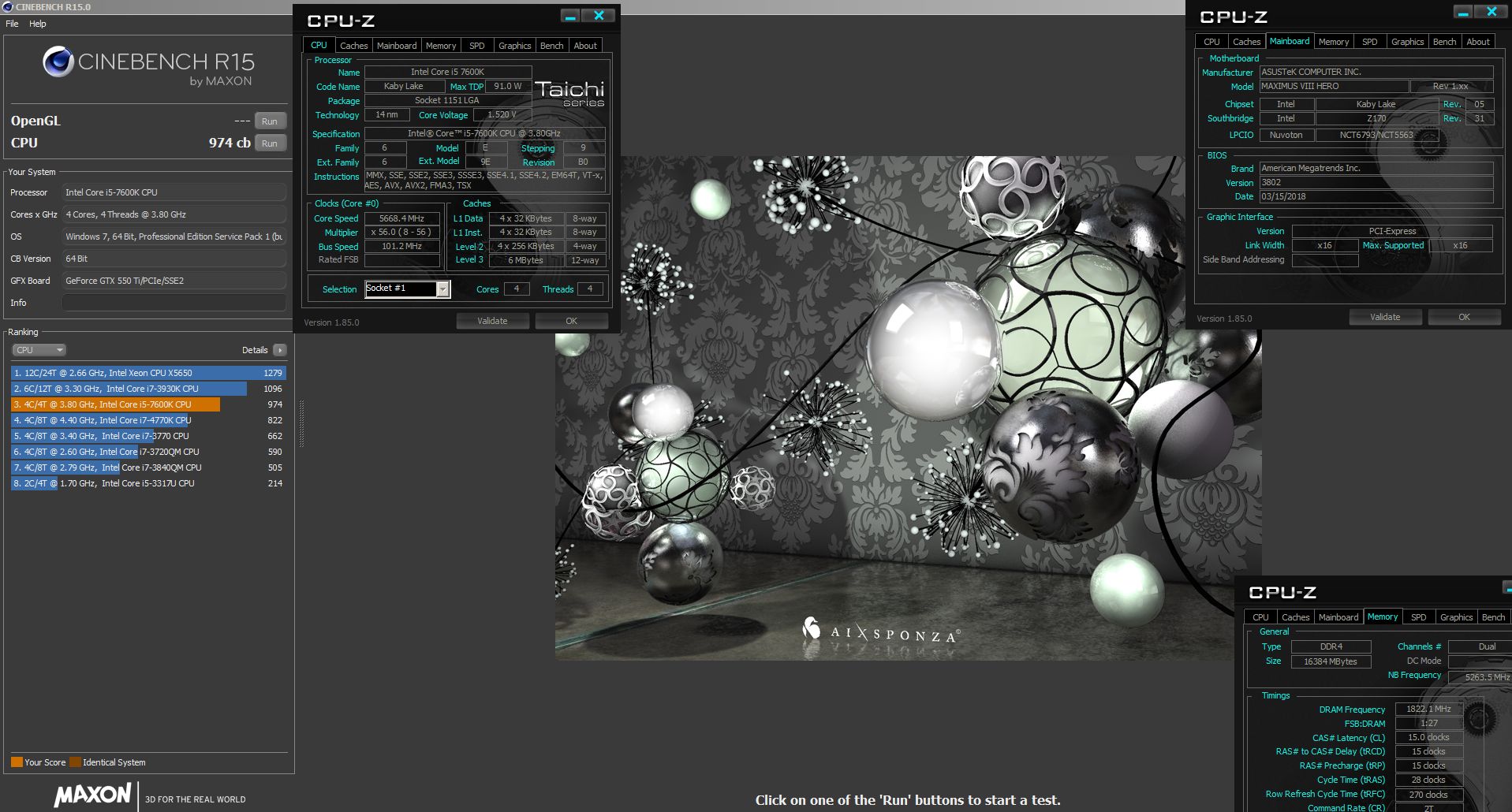Select ranking row Core i7-3930K CPU
The image size is (1512, 812).
(148, 389)
